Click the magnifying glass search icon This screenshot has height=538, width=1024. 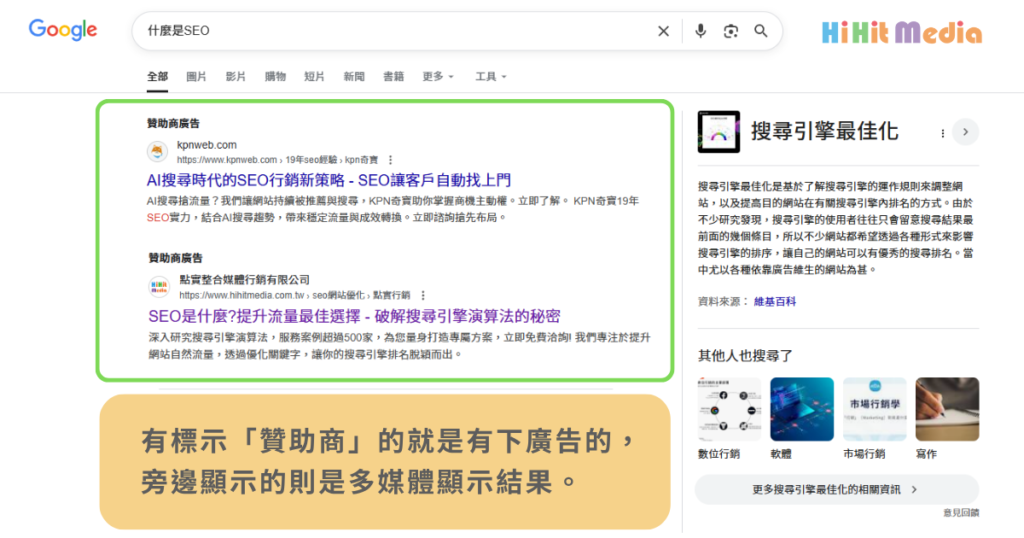click(x=761, y=31)
